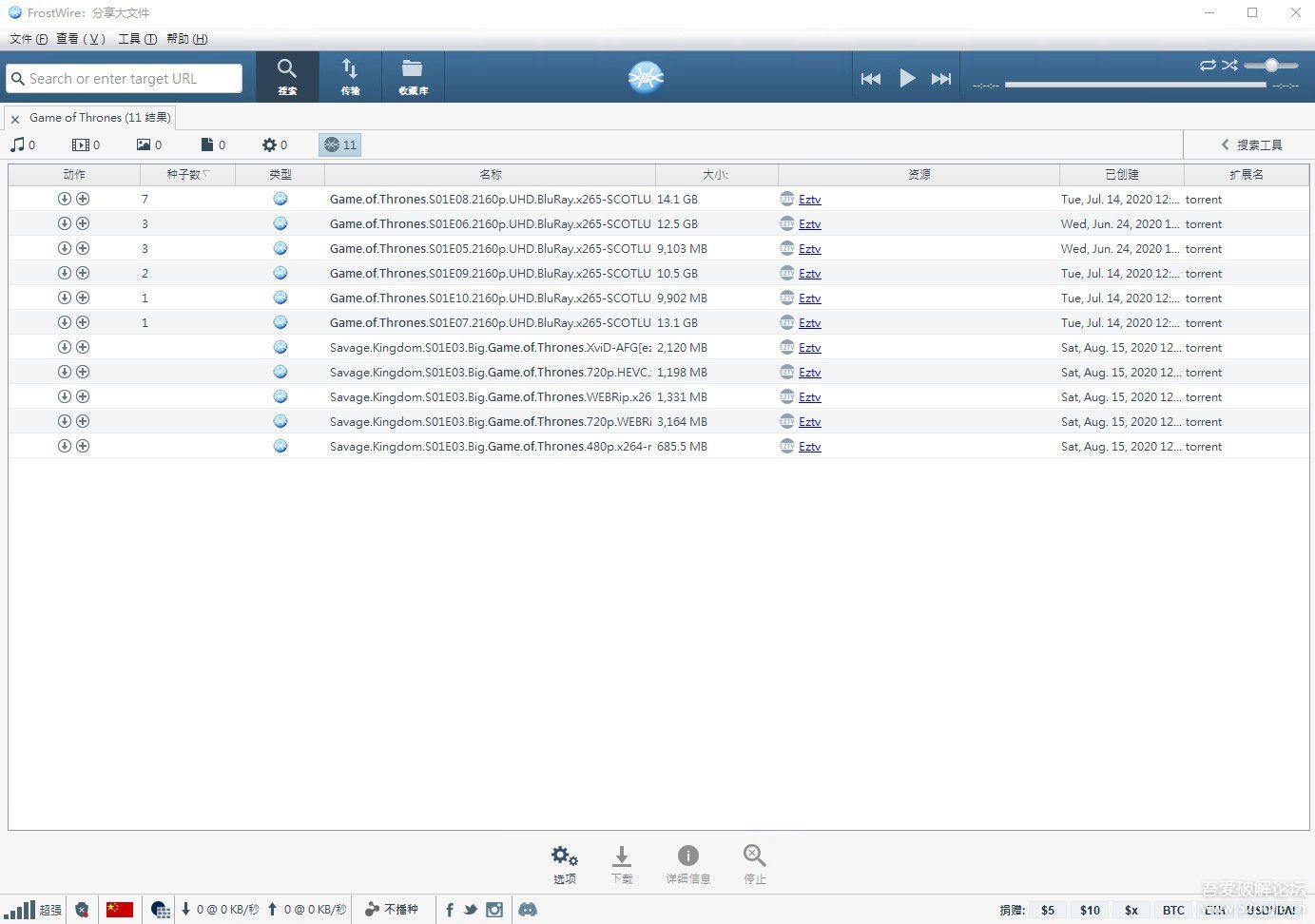1315x924 pixels.
Task: Toggle 不播种 seeding status
Action: coord(393,909)
